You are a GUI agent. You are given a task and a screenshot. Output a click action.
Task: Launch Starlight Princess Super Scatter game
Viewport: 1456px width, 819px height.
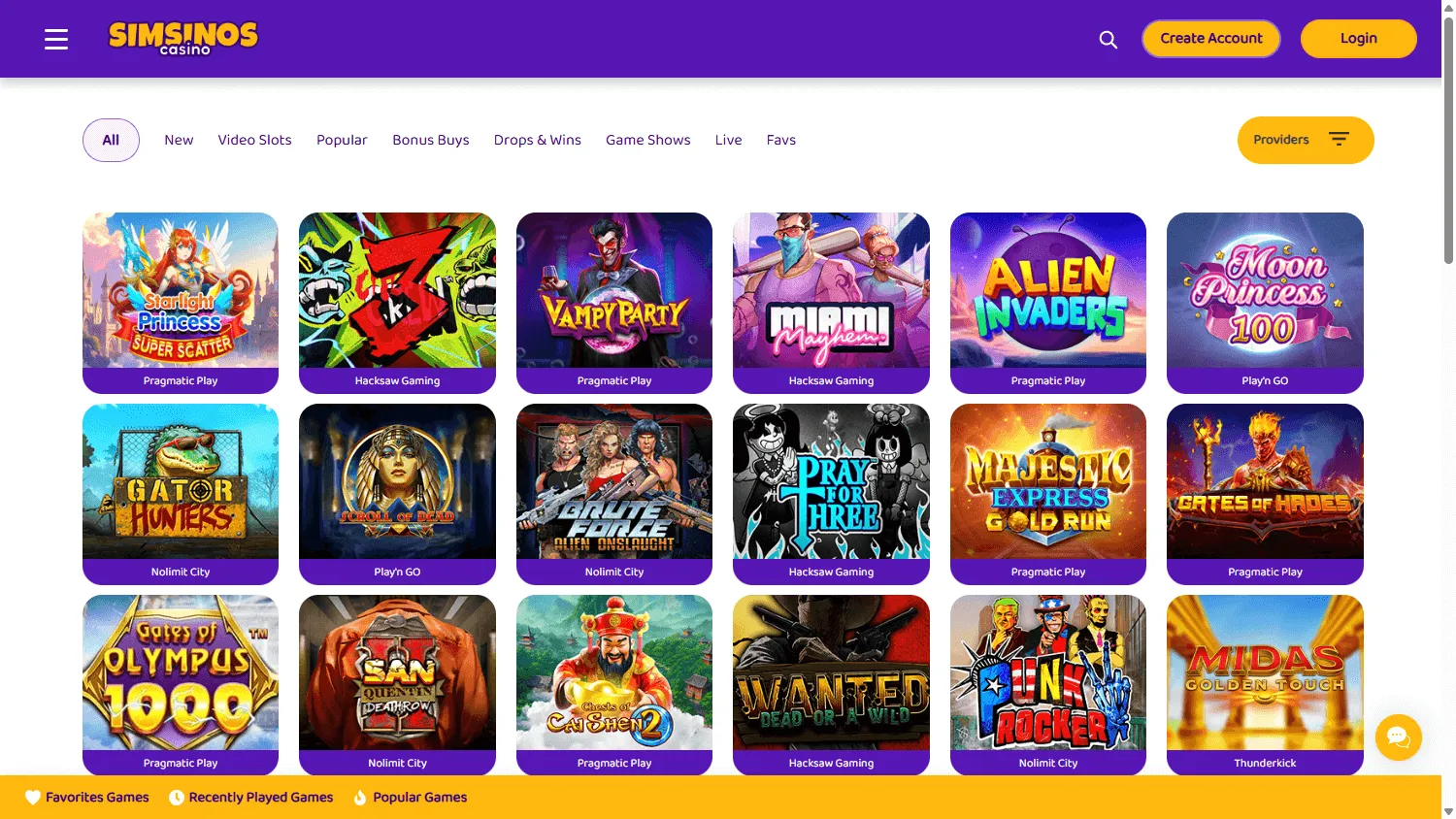pos(181,303)
